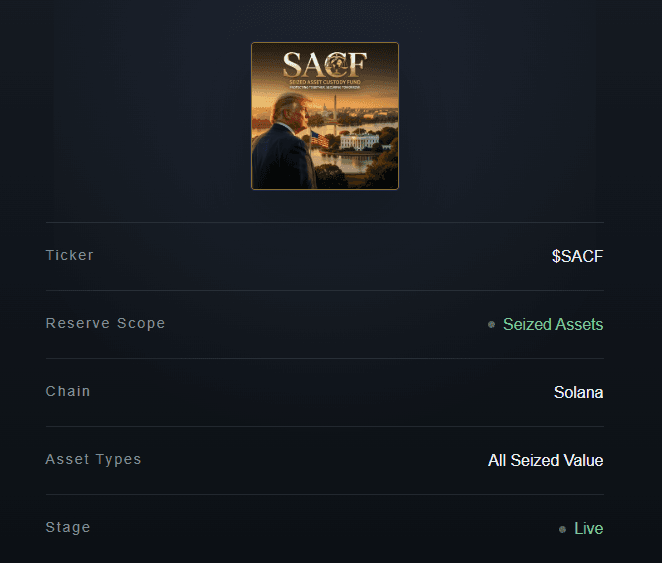Click the Stage row label
This screenshot has height=563, width=662.
pyautogui.click(x=68, y=528)
